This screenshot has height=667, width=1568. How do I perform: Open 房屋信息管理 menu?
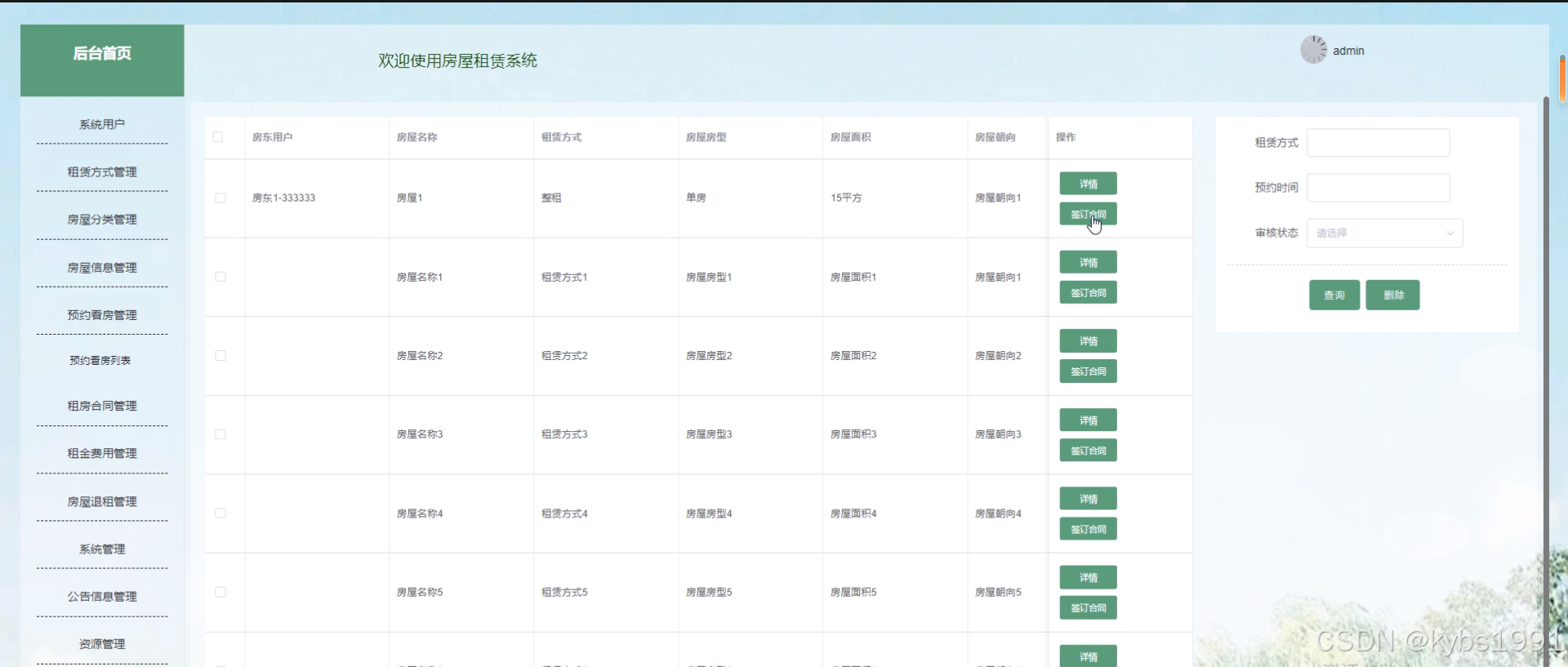(x=102, y=267)
